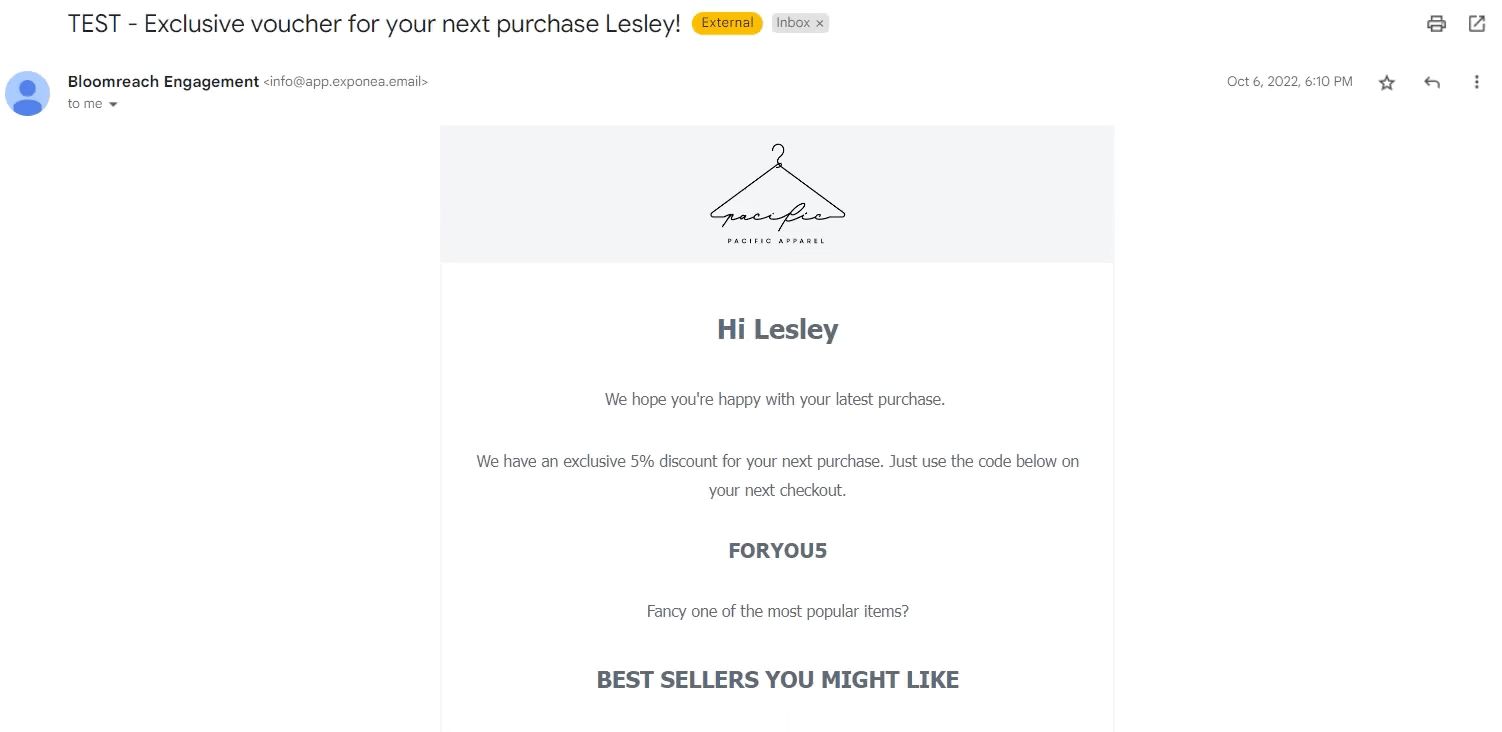Open the email in a new window
1502x732 pixels.
1476,24
